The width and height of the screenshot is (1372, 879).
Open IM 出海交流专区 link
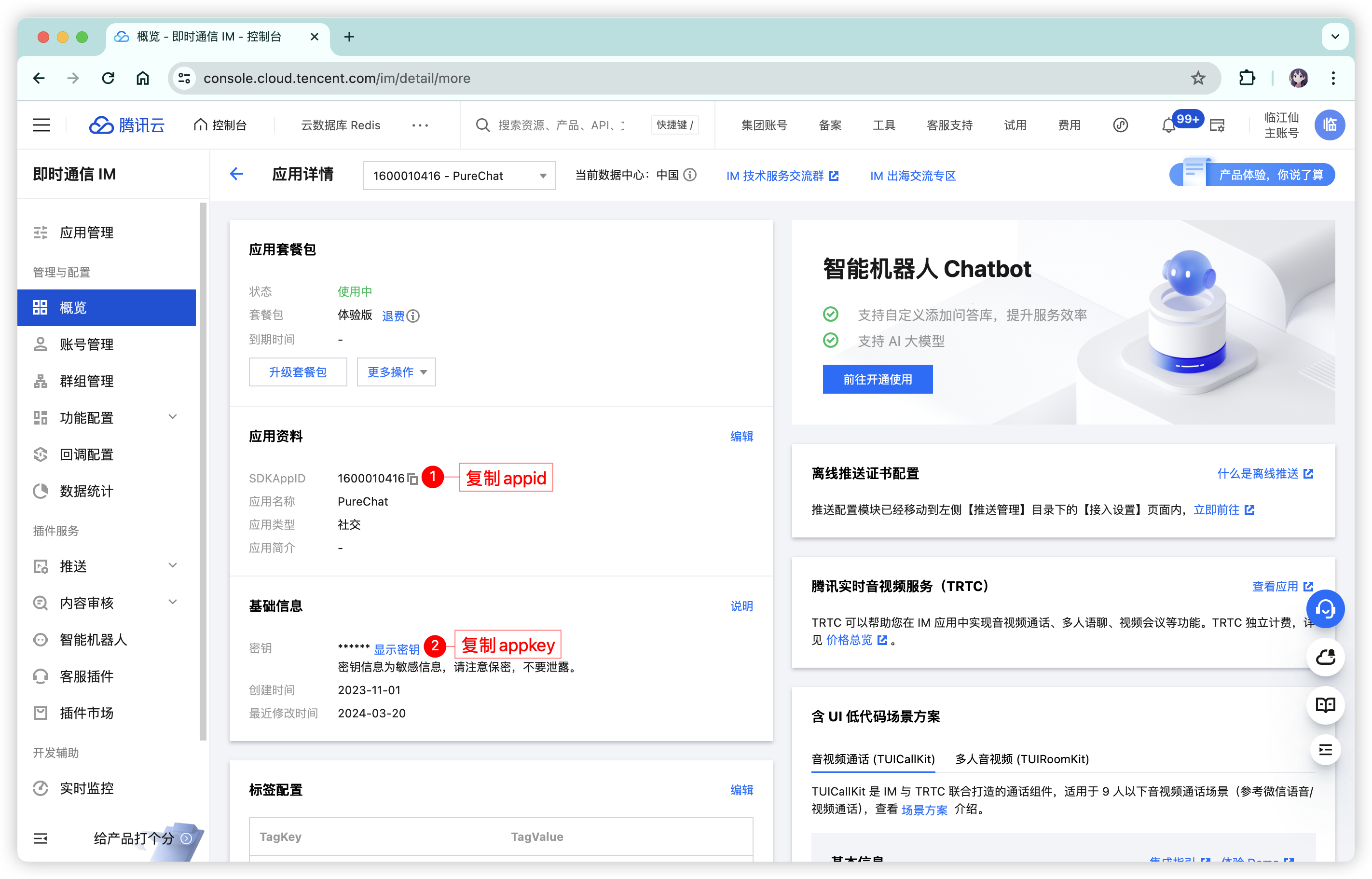point(913,176)
